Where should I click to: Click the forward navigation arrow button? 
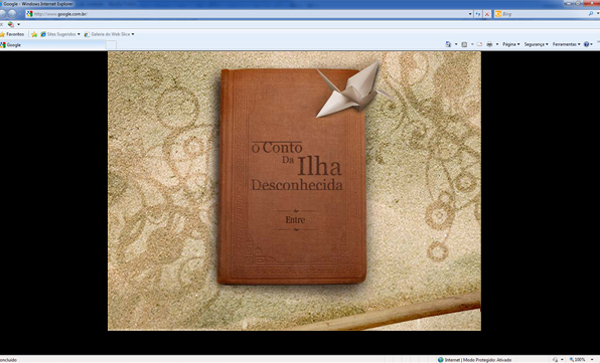tap(12, 14)
